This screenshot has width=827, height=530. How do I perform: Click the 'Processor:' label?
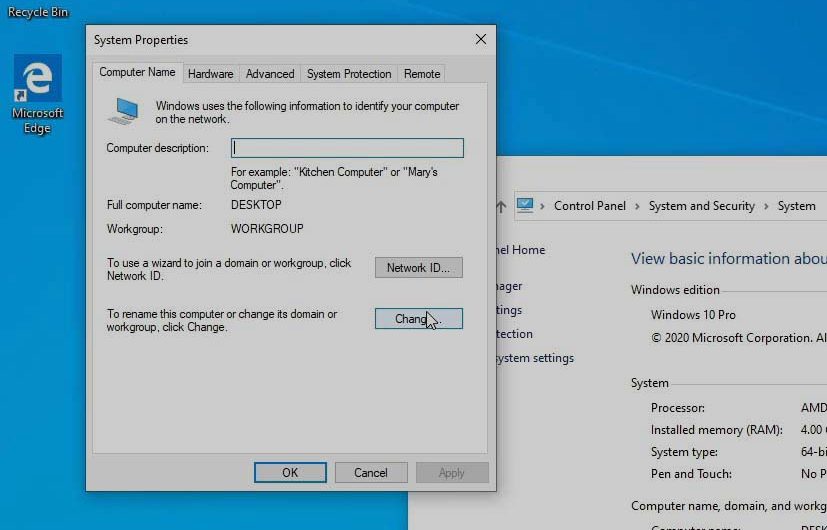(x=678, y=408)
